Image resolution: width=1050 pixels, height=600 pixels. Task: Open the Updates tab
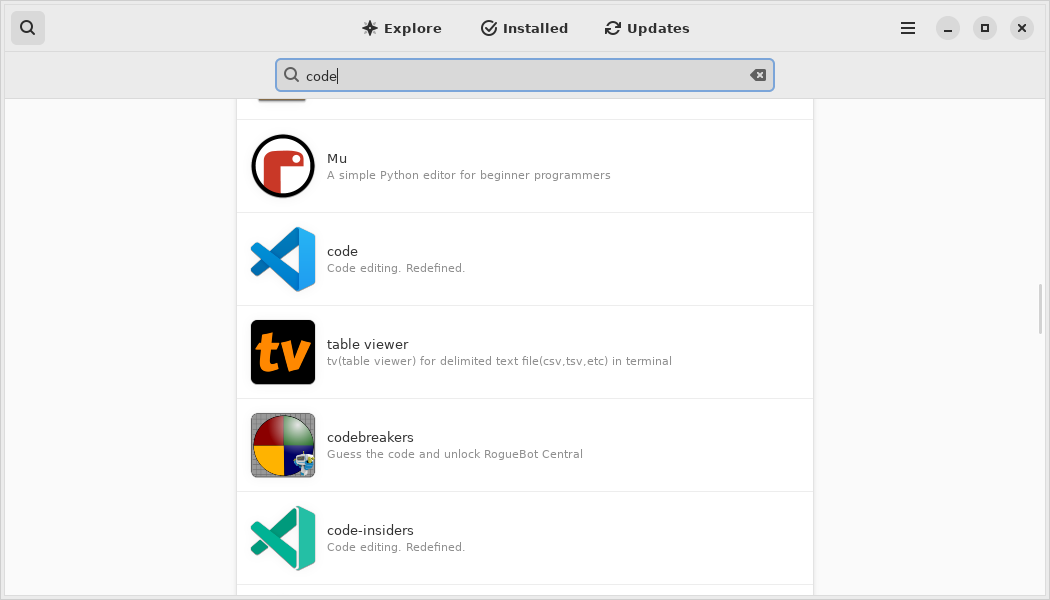pyautogui.click(x=647, y=28)
